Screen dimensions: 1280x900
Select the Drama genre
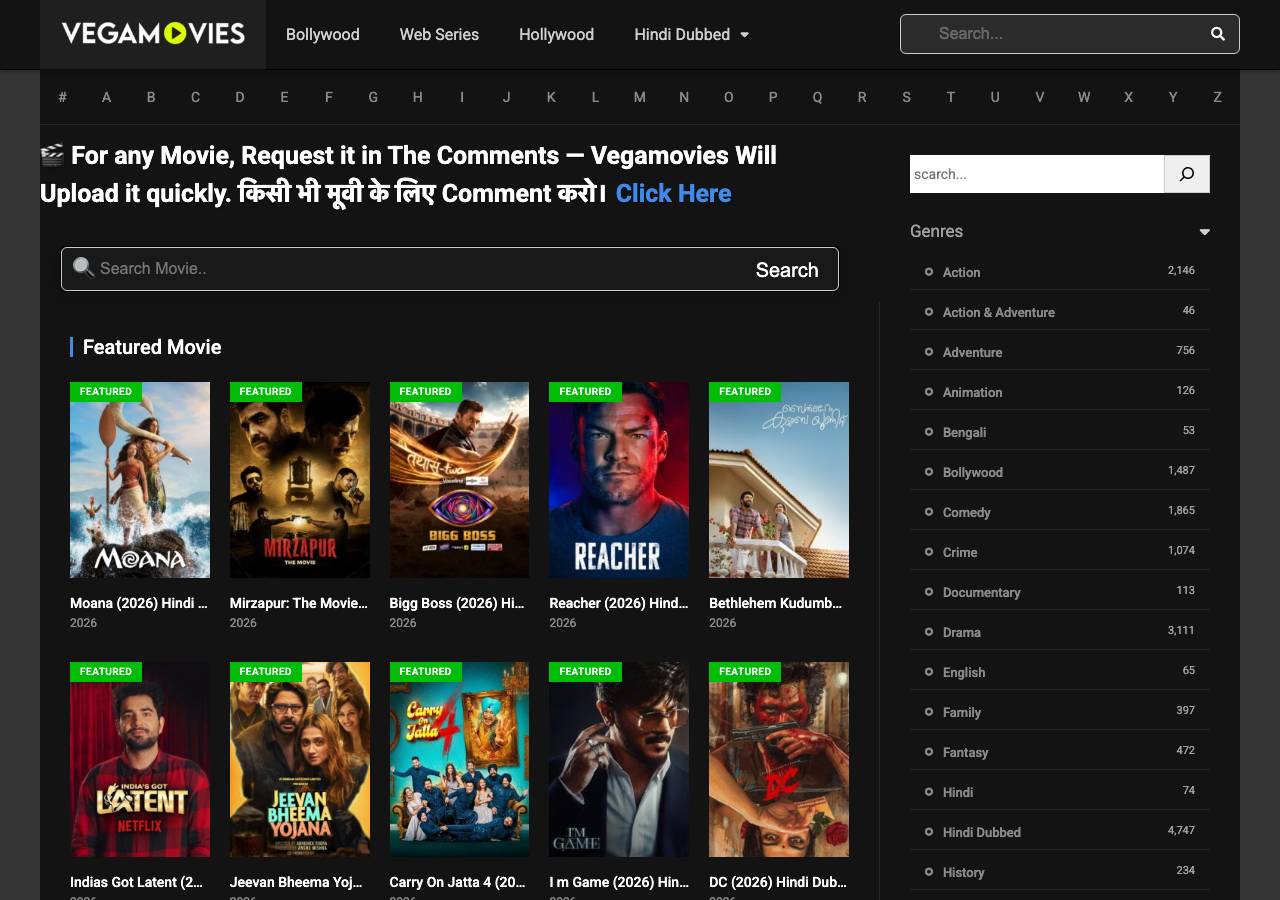[961, 632]
